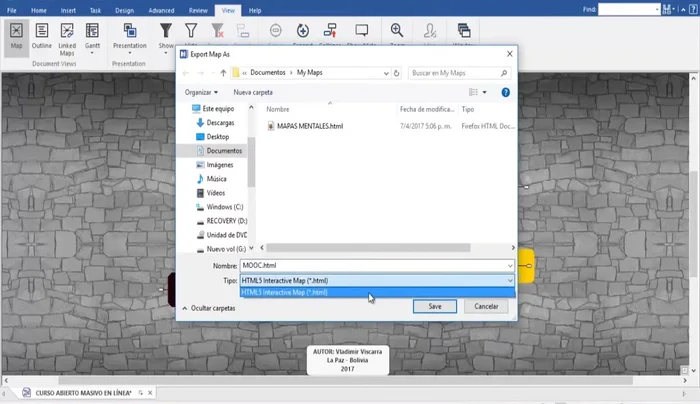The image size is (700, 404).
Task: Open the blue help icon in dialog
Action: click(506, 92)
